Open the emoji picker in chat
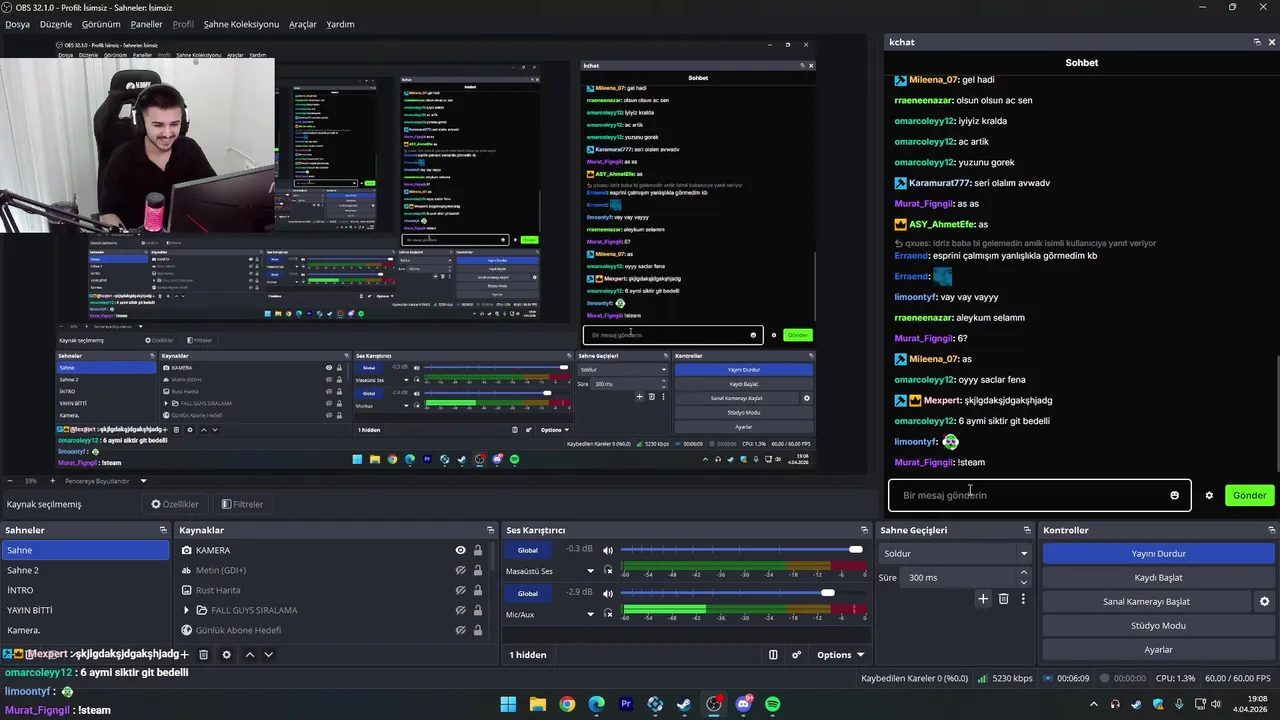The height and width of the screenshot is (720, 1280). point(1174,495)
